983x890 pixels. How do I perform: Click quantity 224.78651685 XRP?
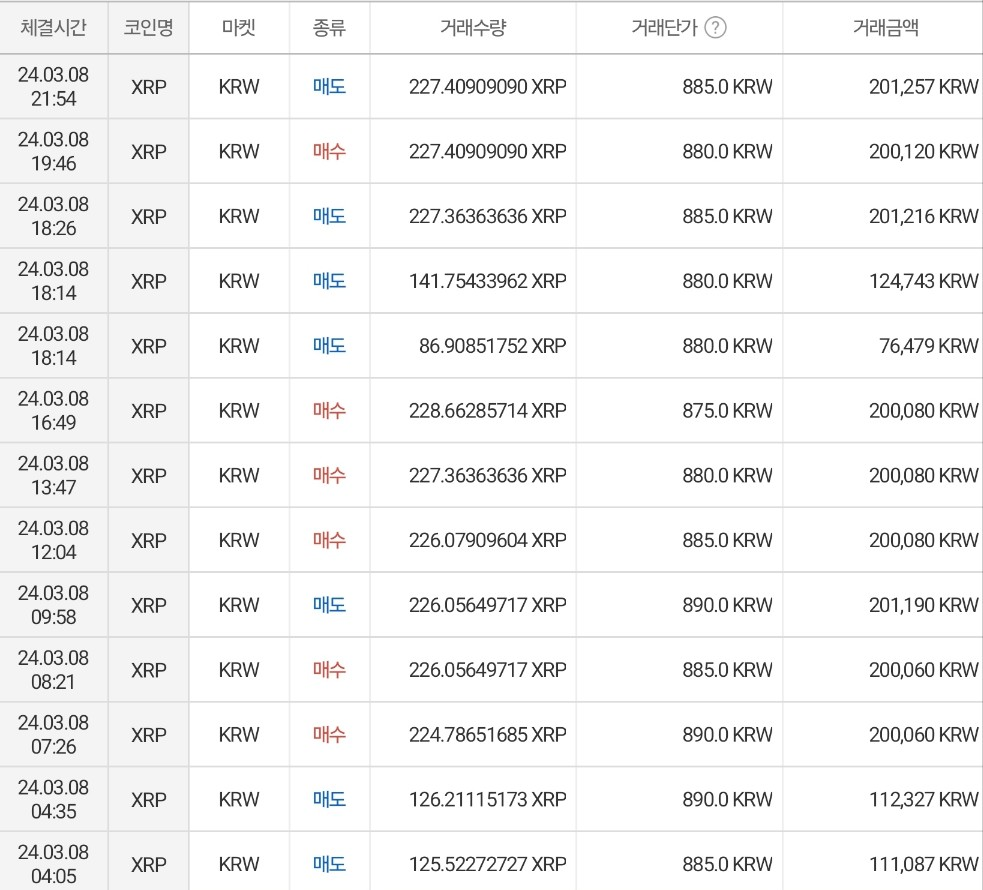pyautogui.click(x=488, y=735)
